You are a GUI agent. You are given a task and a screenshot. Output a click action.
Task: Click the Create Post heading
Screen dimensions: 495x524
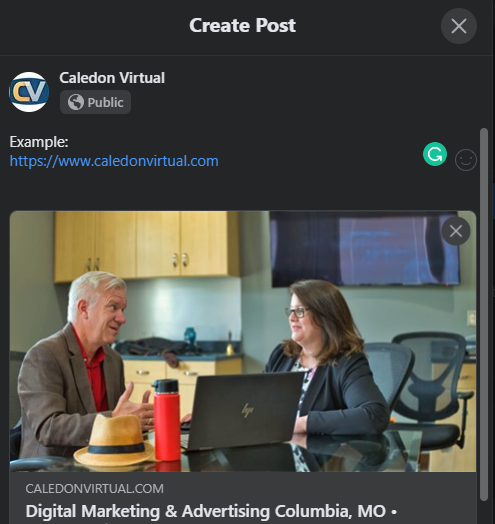pyautogui.click(x=242, y=25)
